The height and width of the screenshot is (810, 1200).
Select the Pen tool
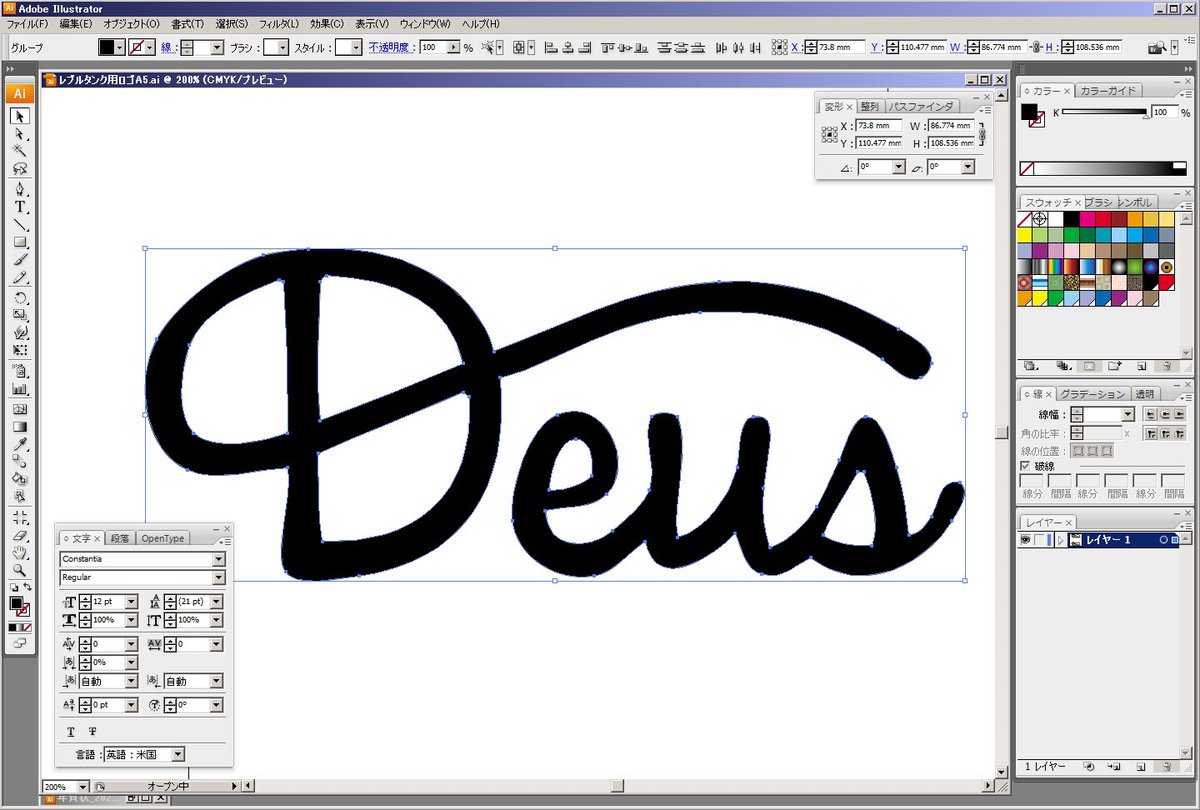[20, 189]
